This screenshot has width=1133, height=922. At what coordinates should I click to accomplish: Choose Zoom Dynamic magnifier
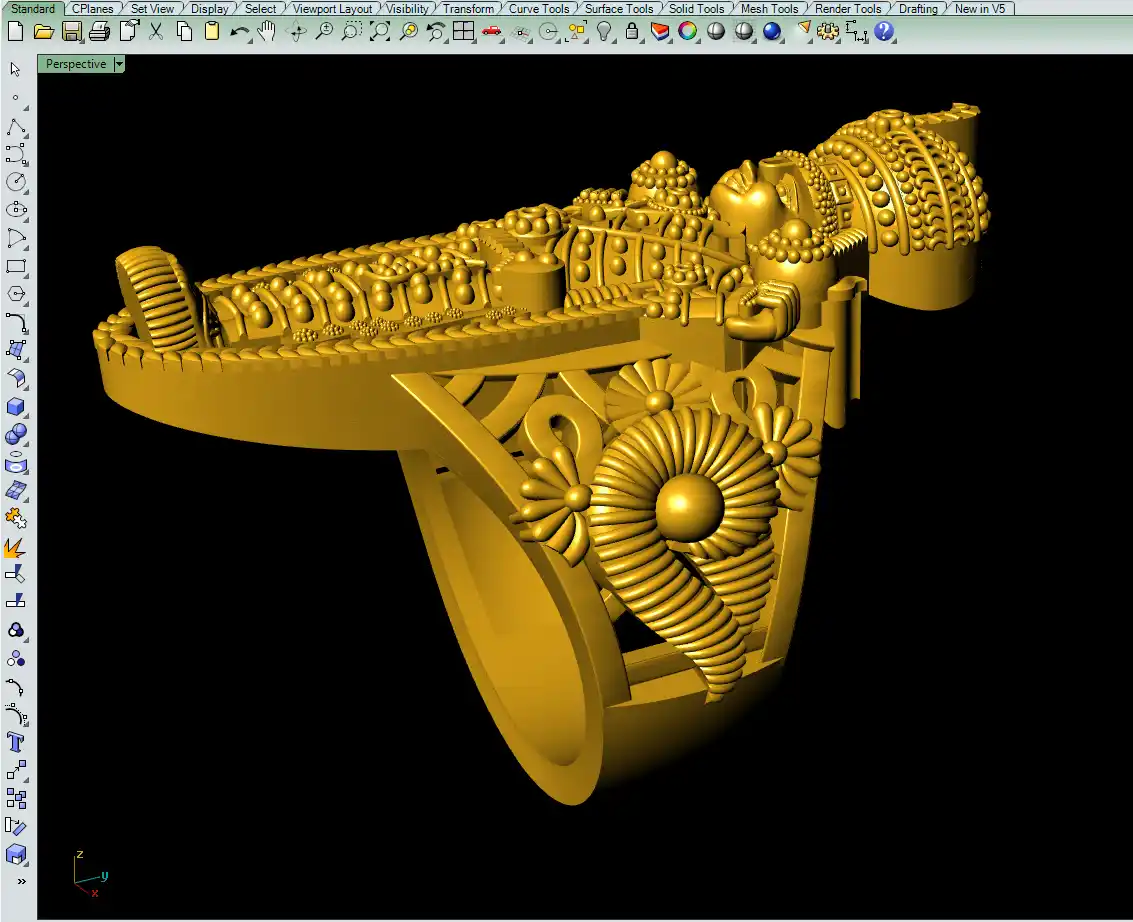[x=324, y=32]
